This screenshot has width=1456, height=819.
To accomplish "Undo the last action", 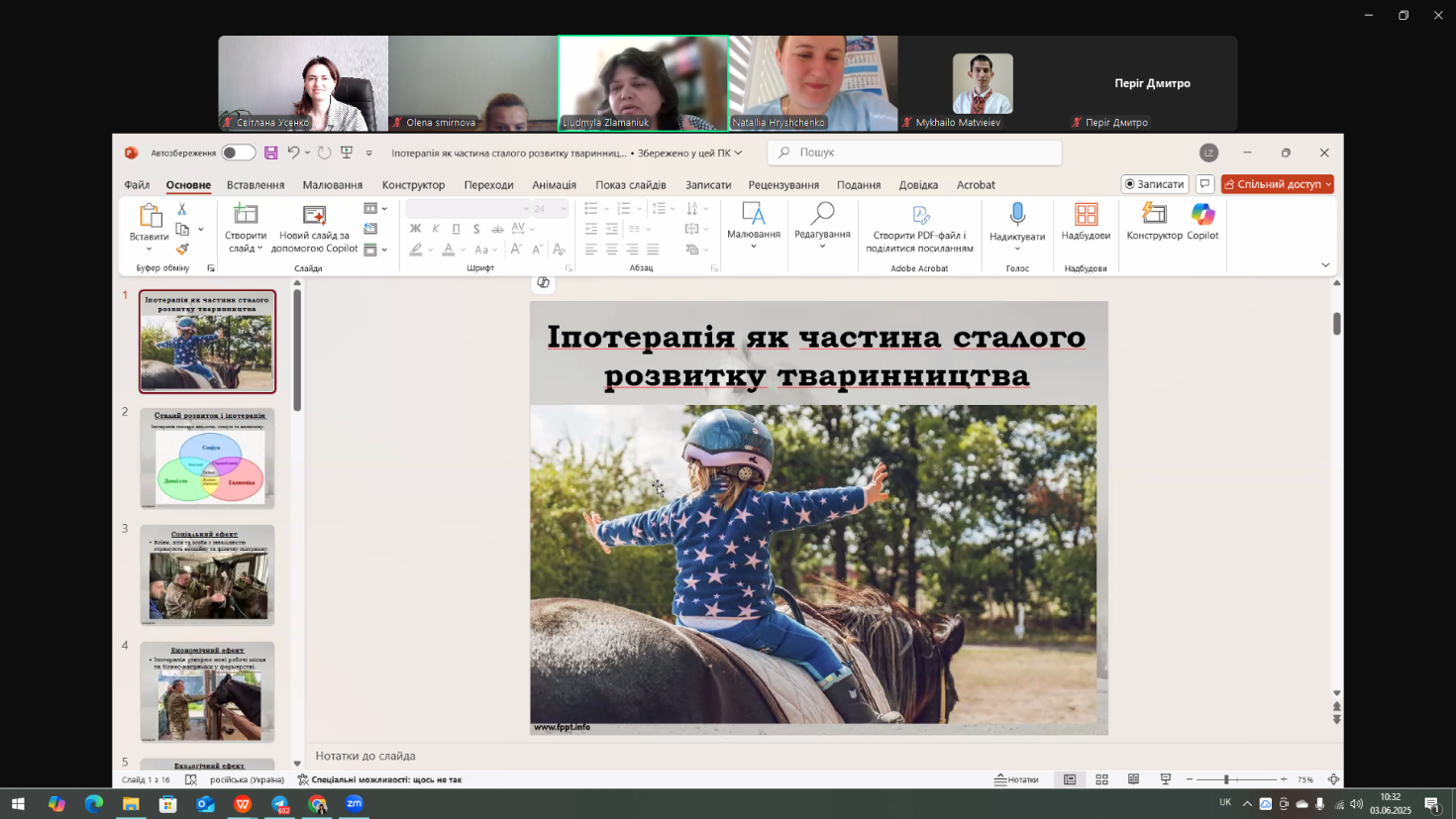I will (x=293, y=153).
